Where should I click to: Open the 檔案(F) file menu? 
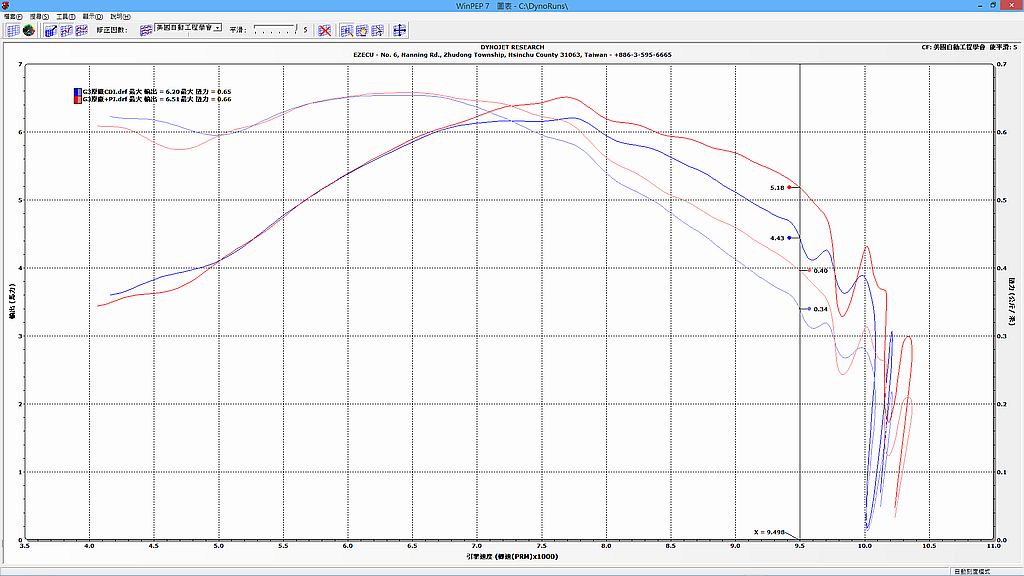pyautogui.click(x=13, y=17)
